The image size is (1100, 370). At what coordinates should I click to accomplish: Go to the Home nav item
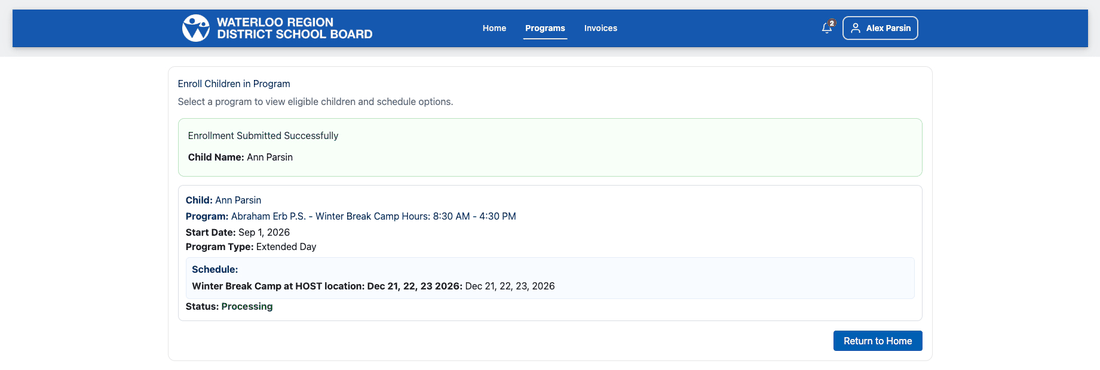[494, 28]
